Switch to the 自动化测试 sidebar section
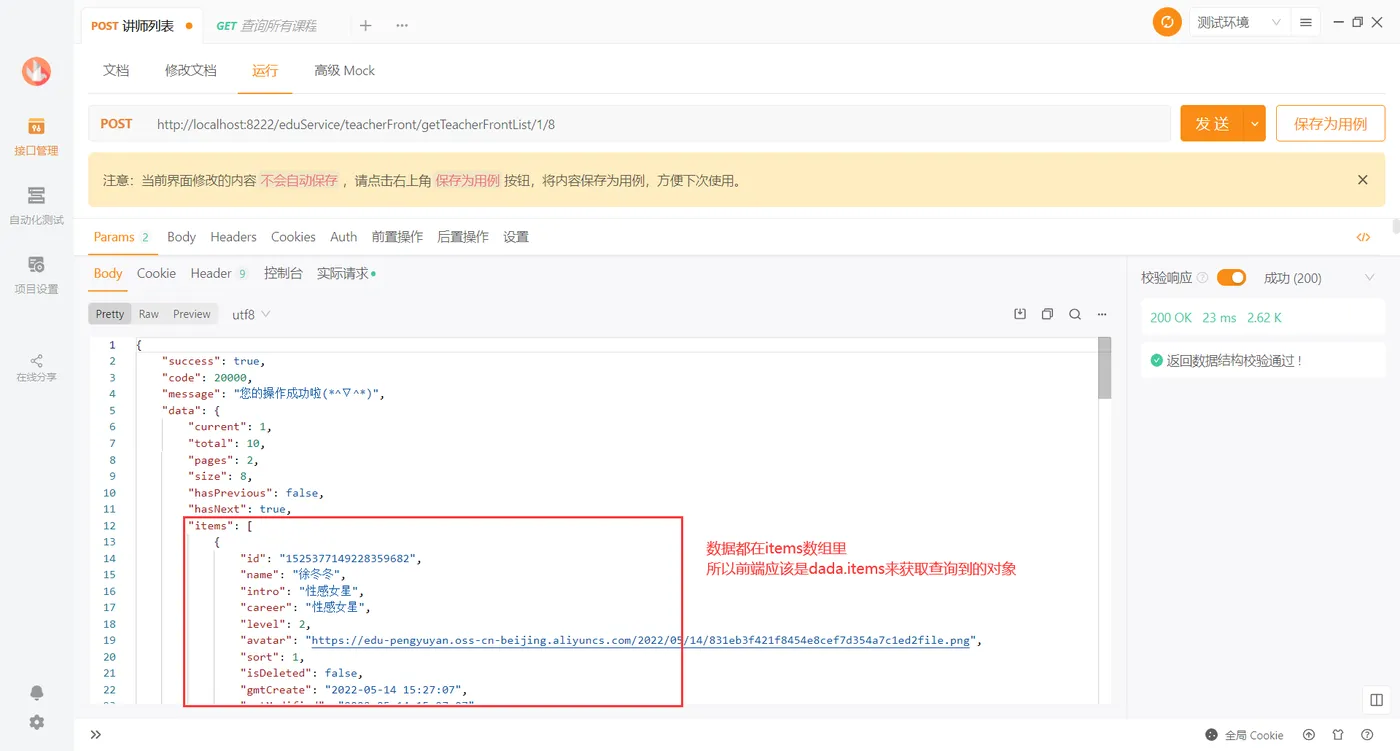1400x751 pixels. tap(36, 205)
